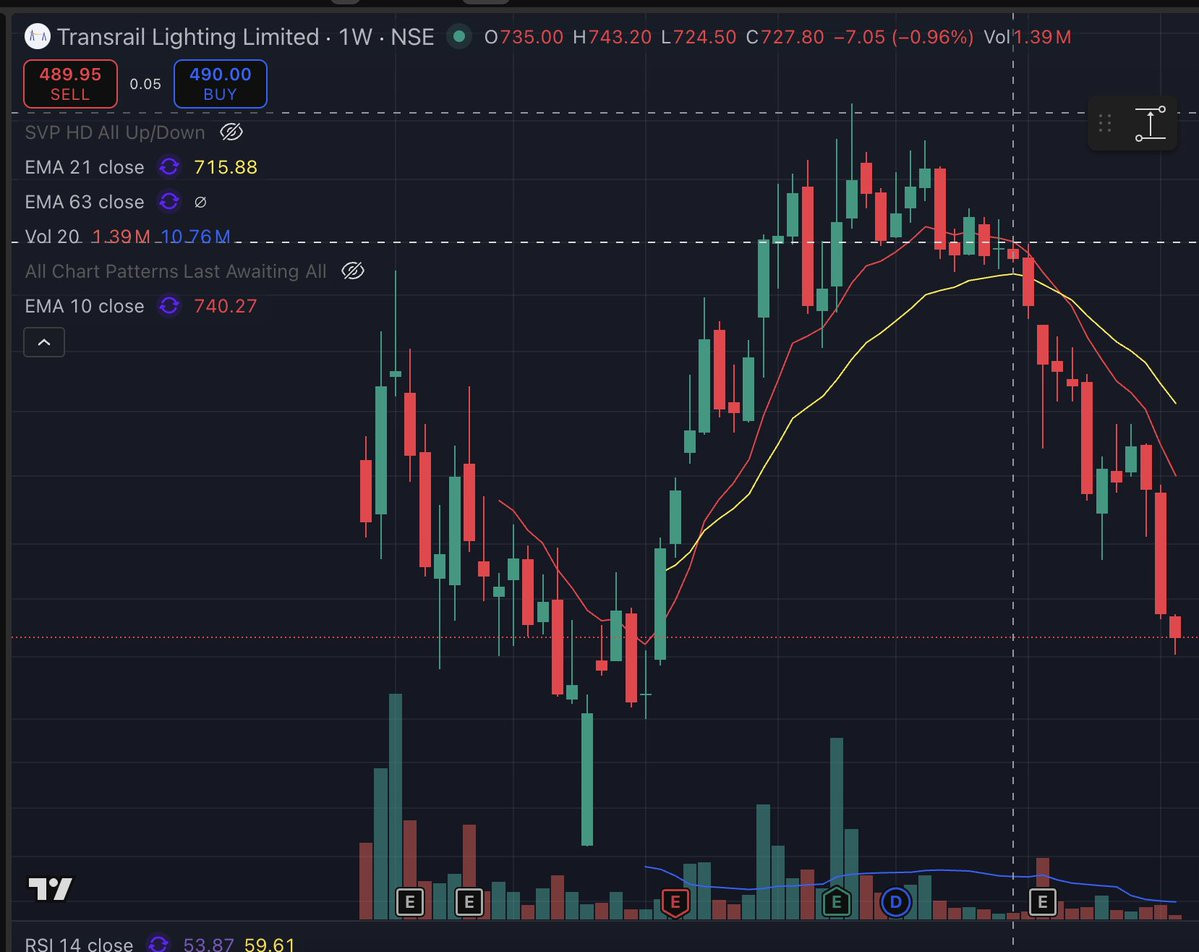Click the empty ∅ value of EMA 63
The image size is (1199, 952).
[x=200, y=202]
